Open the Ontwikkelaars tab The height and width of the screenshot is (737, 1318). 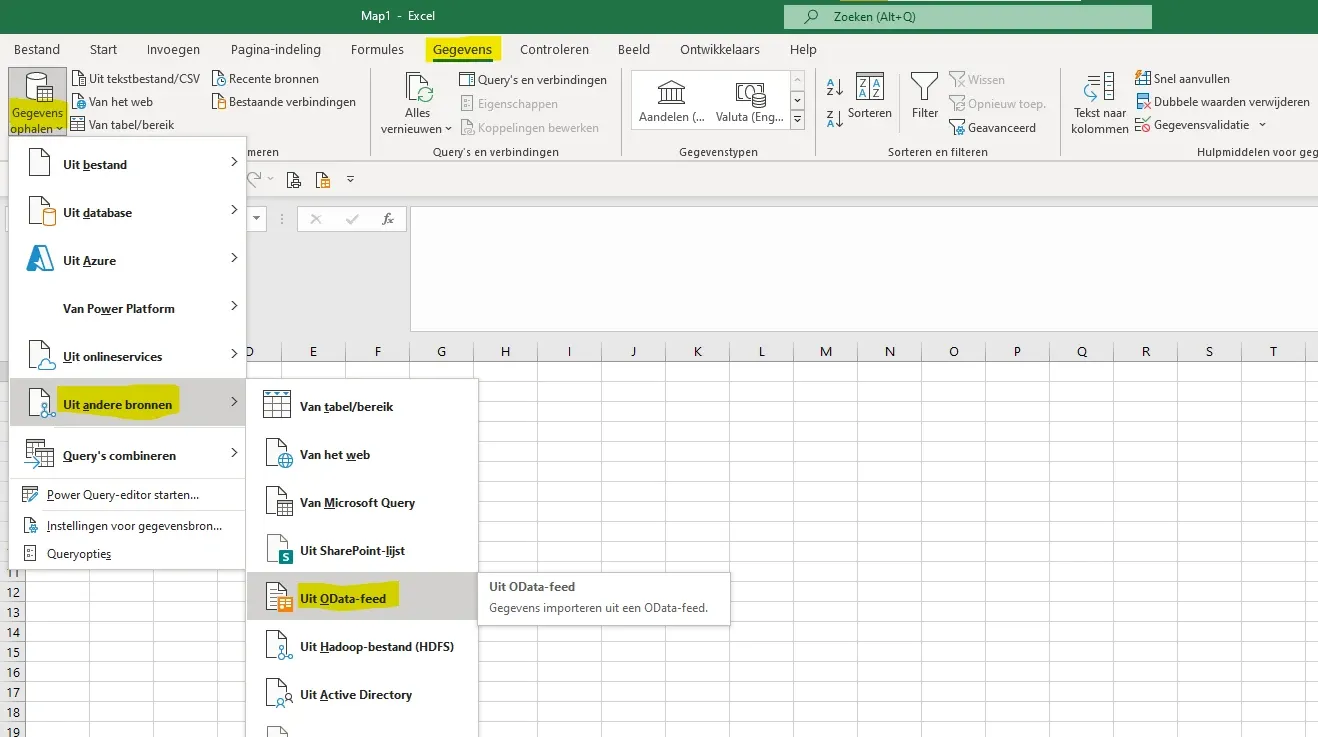point(720,49)
